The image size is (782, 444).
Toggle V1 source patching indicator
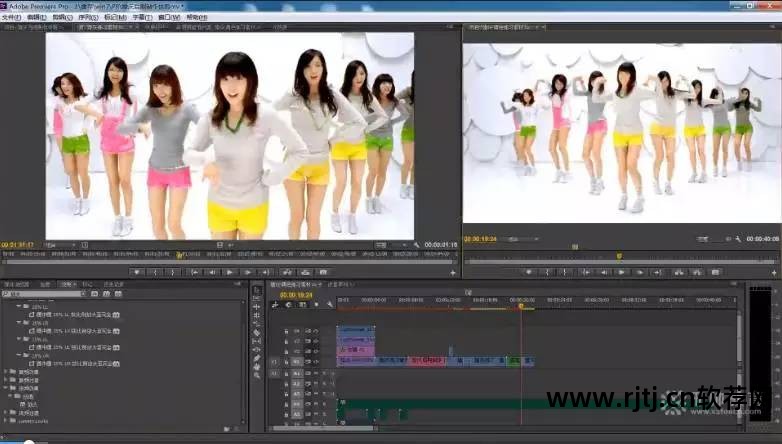click(274, 362)
